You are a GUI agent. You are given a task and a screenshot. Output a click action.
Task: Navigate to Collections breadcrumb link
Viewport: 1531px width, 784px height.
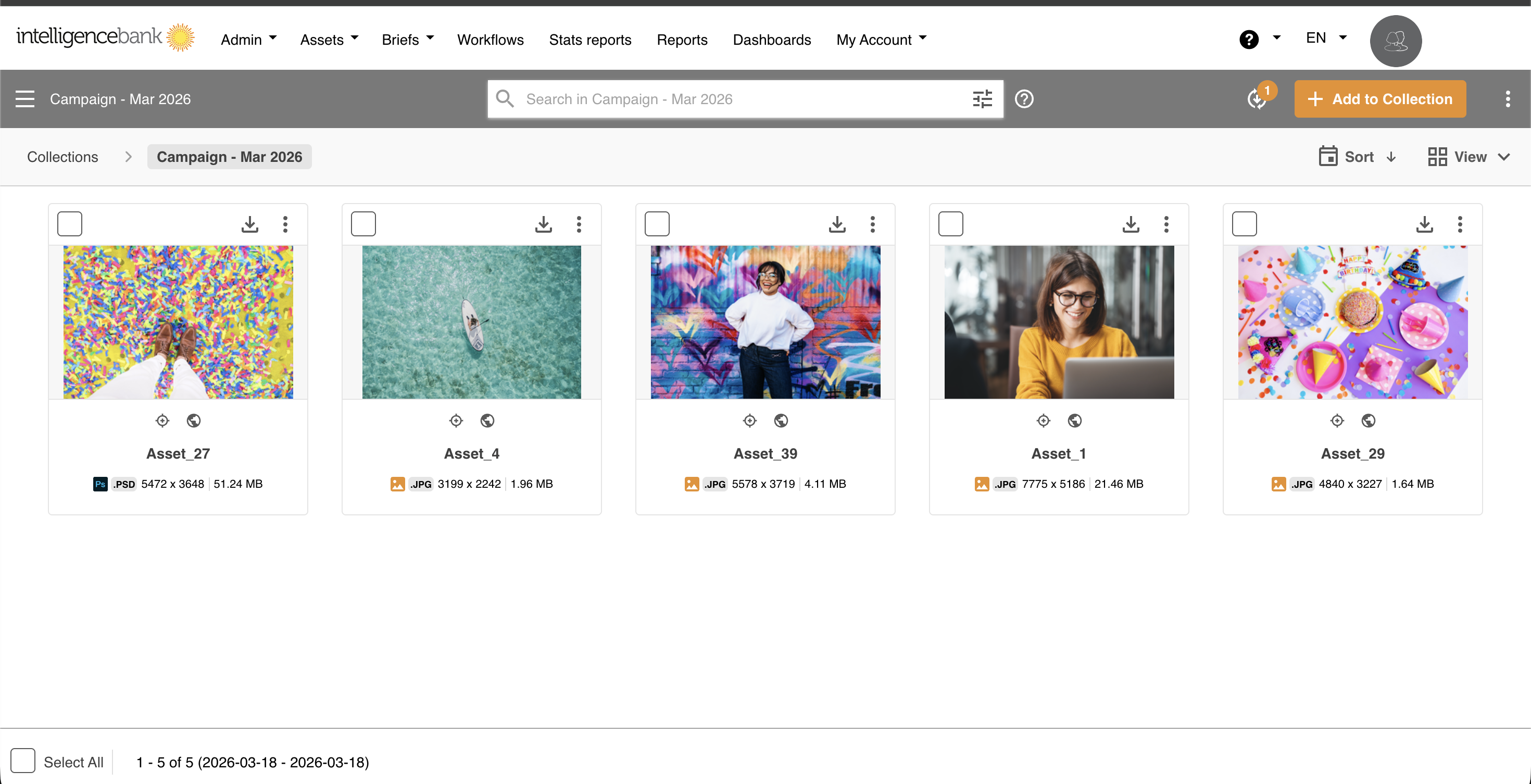(62, 157)
